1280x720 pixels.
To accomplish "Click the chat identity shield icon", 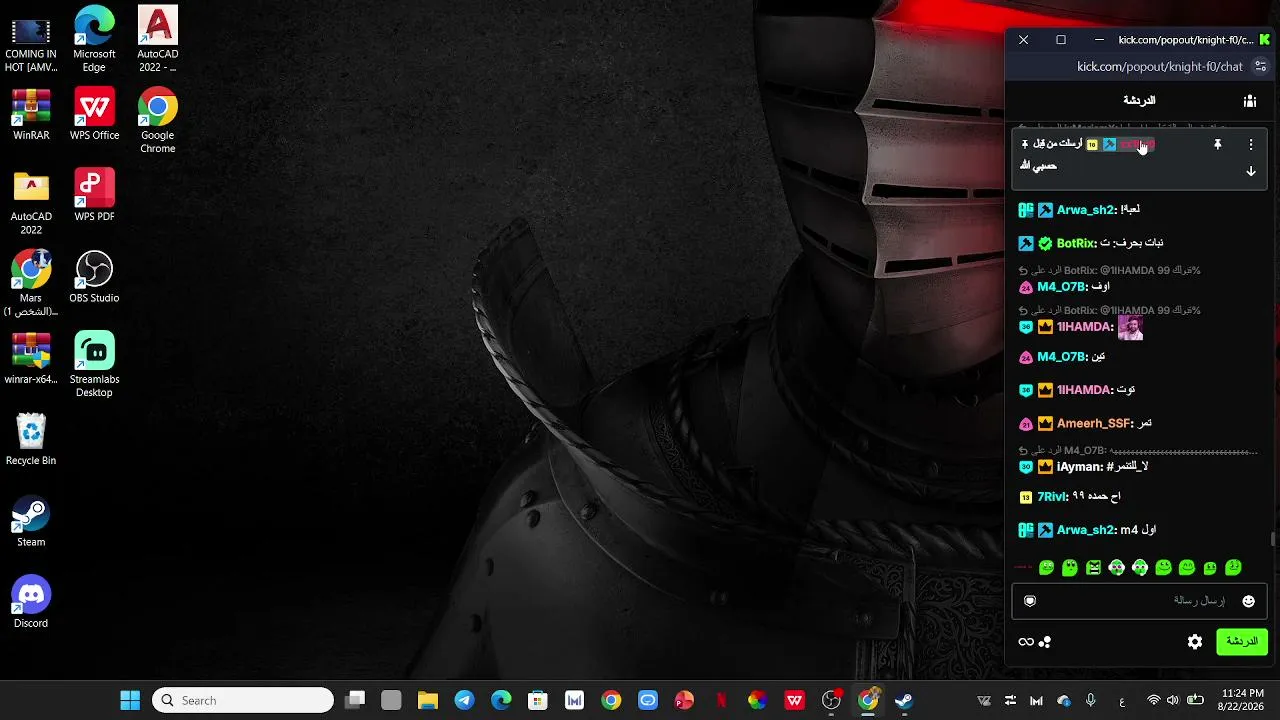I will 1030,601.
